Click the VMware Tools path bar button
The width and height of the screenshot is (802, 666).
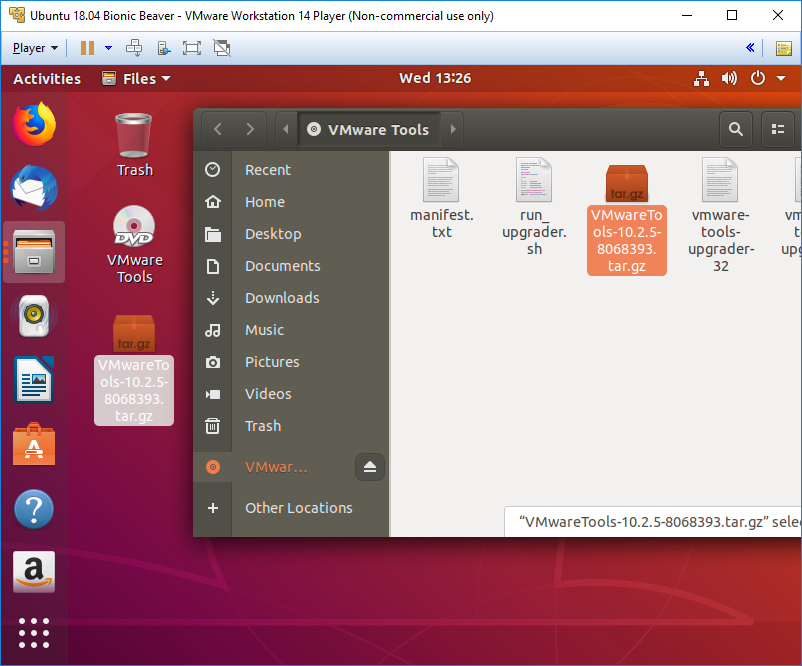click(369, 129)
